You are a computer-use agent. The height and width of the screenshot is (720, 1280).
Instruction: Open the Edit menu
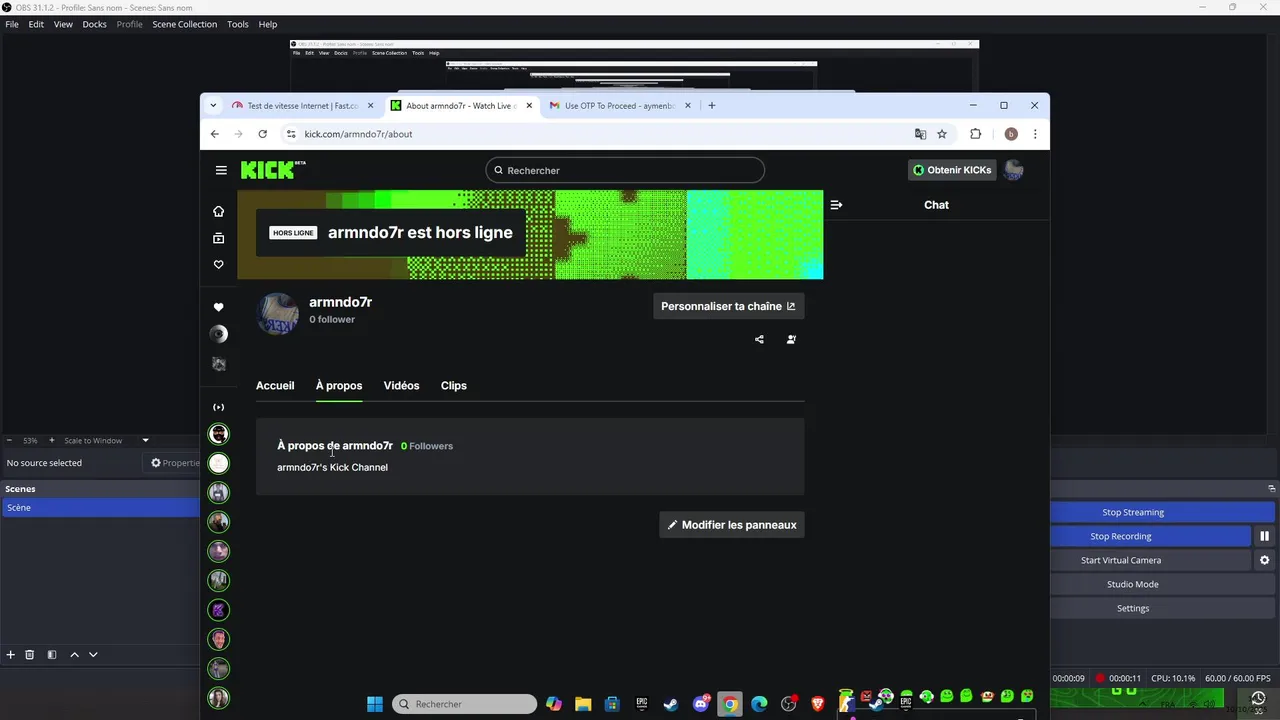(36, 24)
